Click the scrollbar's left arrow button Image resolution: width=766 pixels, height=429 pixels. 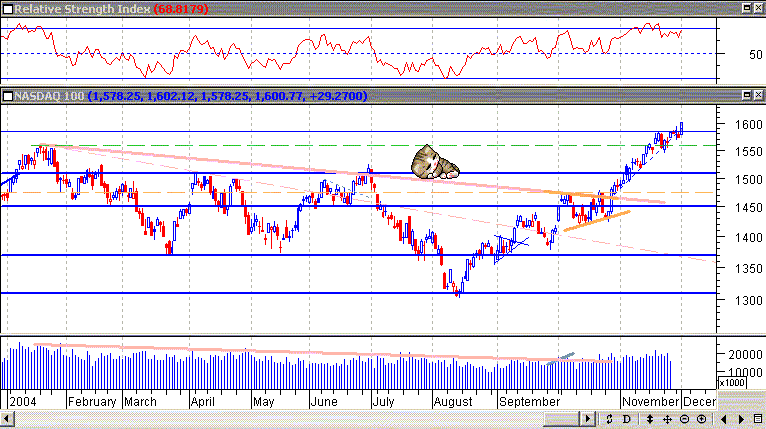[x=7, y=419]
